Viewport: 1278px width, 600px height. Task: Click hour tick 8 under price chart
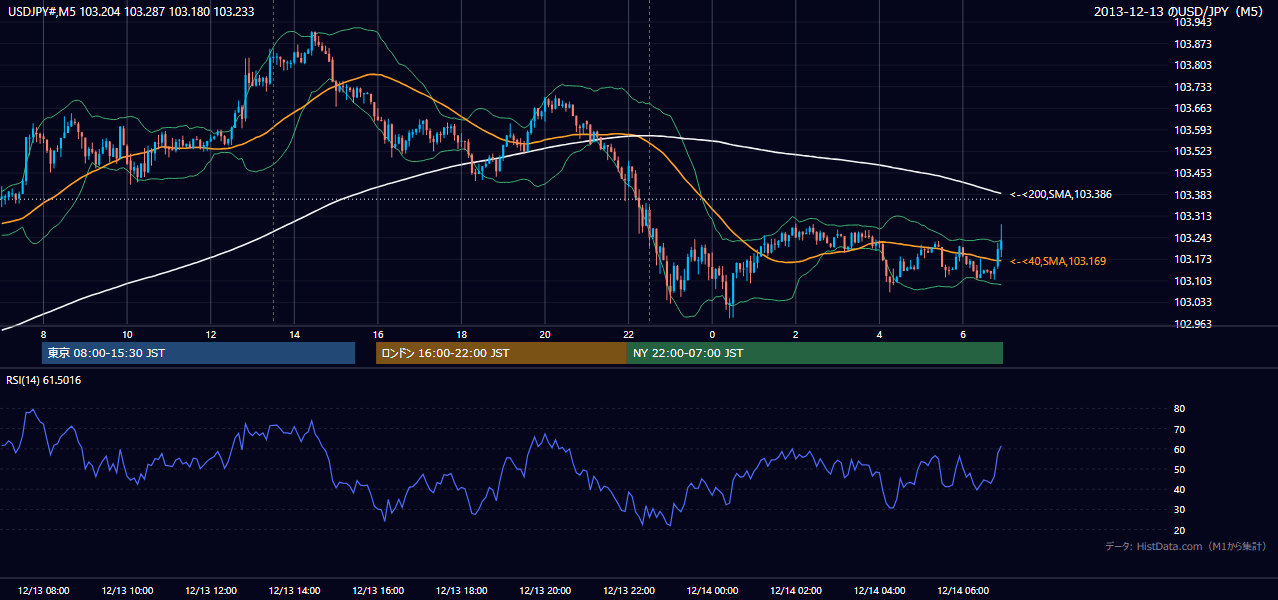[x=44, y=335]
